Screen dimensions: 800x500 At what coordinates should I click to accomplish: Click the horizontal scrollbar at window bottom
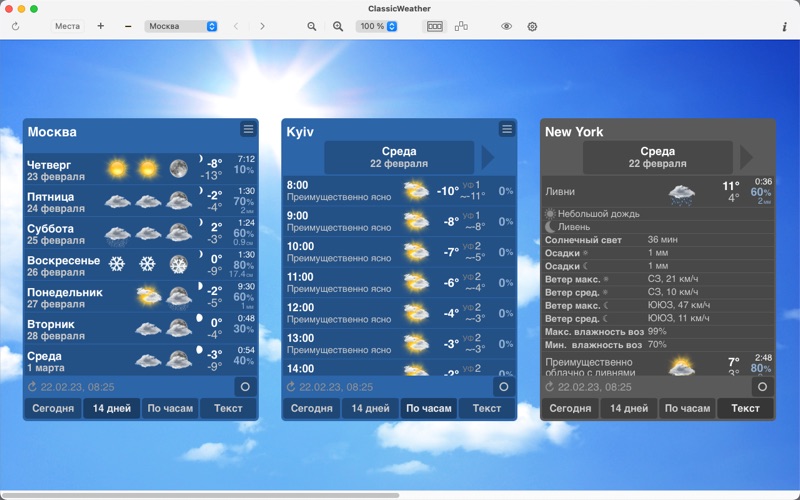click(x=200, y=495)
